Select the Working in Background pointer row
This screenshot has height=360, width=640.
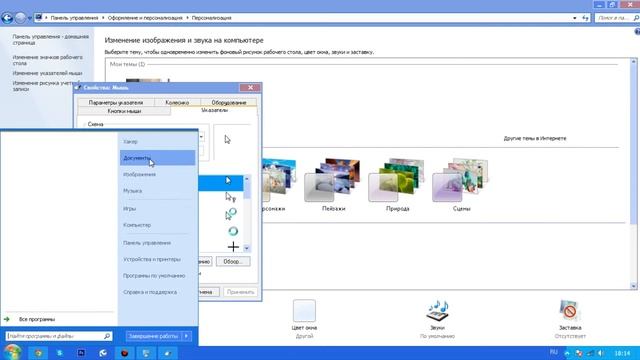pos(221,214)
